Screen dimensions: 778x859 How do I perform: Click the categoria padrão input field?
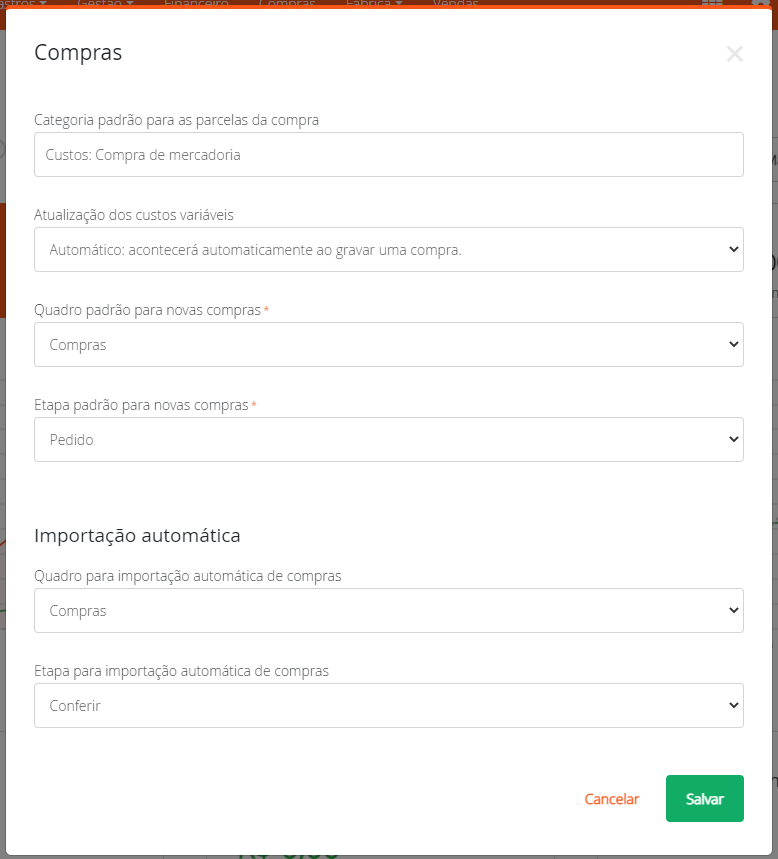pos(389,154)
